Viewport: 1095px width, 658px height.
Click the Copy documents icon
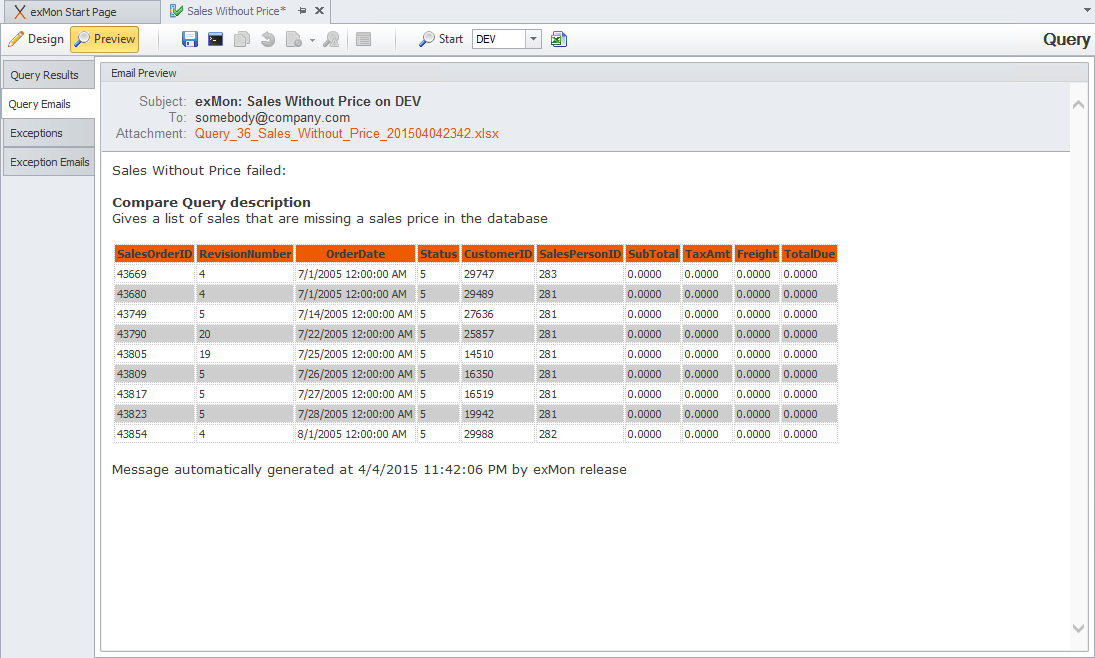[x=242, y=39]
